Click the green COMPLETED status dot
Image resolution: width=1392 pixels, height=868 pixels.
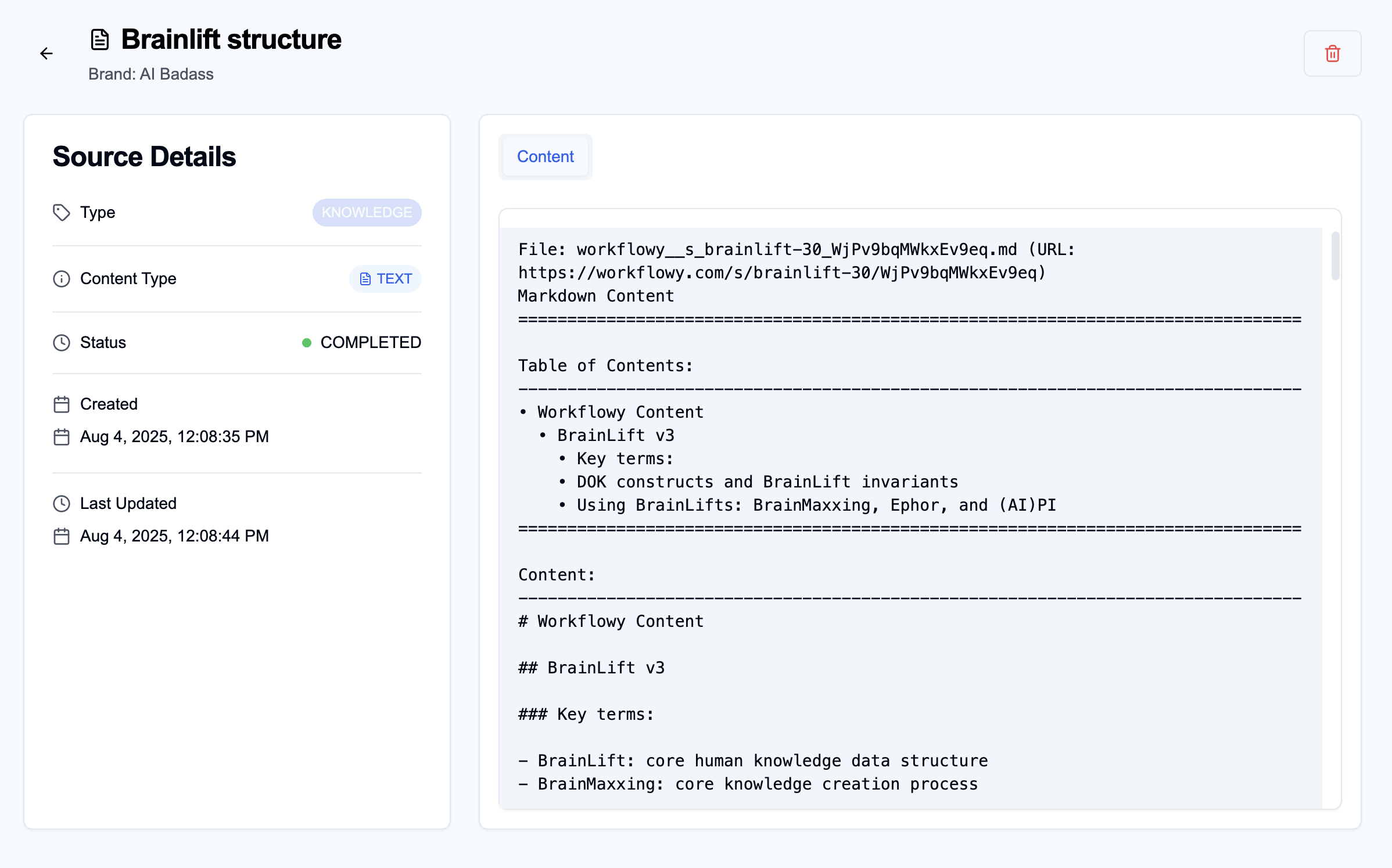click(307, 343)
